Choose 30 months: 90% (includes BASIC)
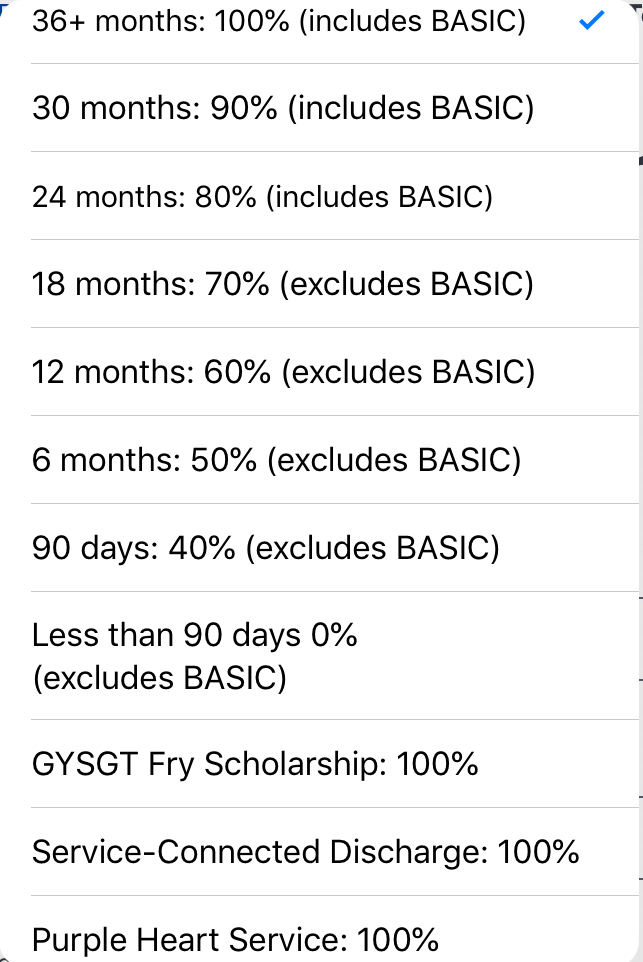Viewport: 643px width, 962px height. pos(283,108)
